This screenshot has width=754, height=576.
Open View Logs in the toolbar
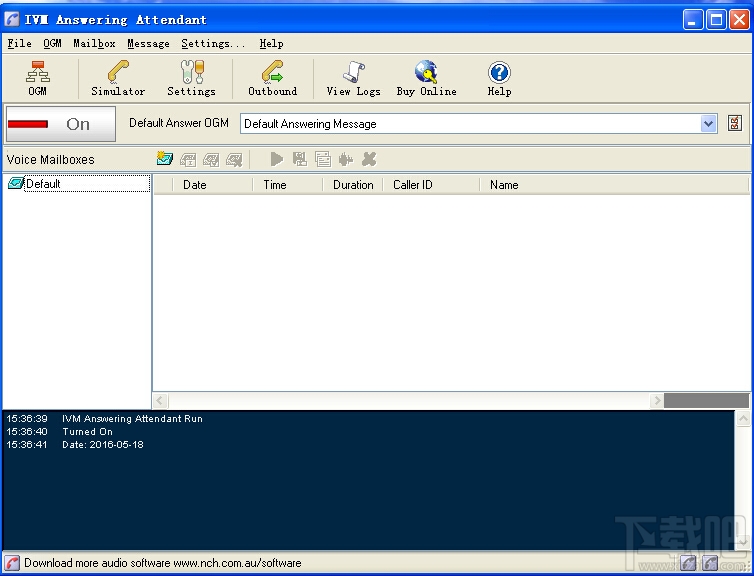[x=353, y=78]
